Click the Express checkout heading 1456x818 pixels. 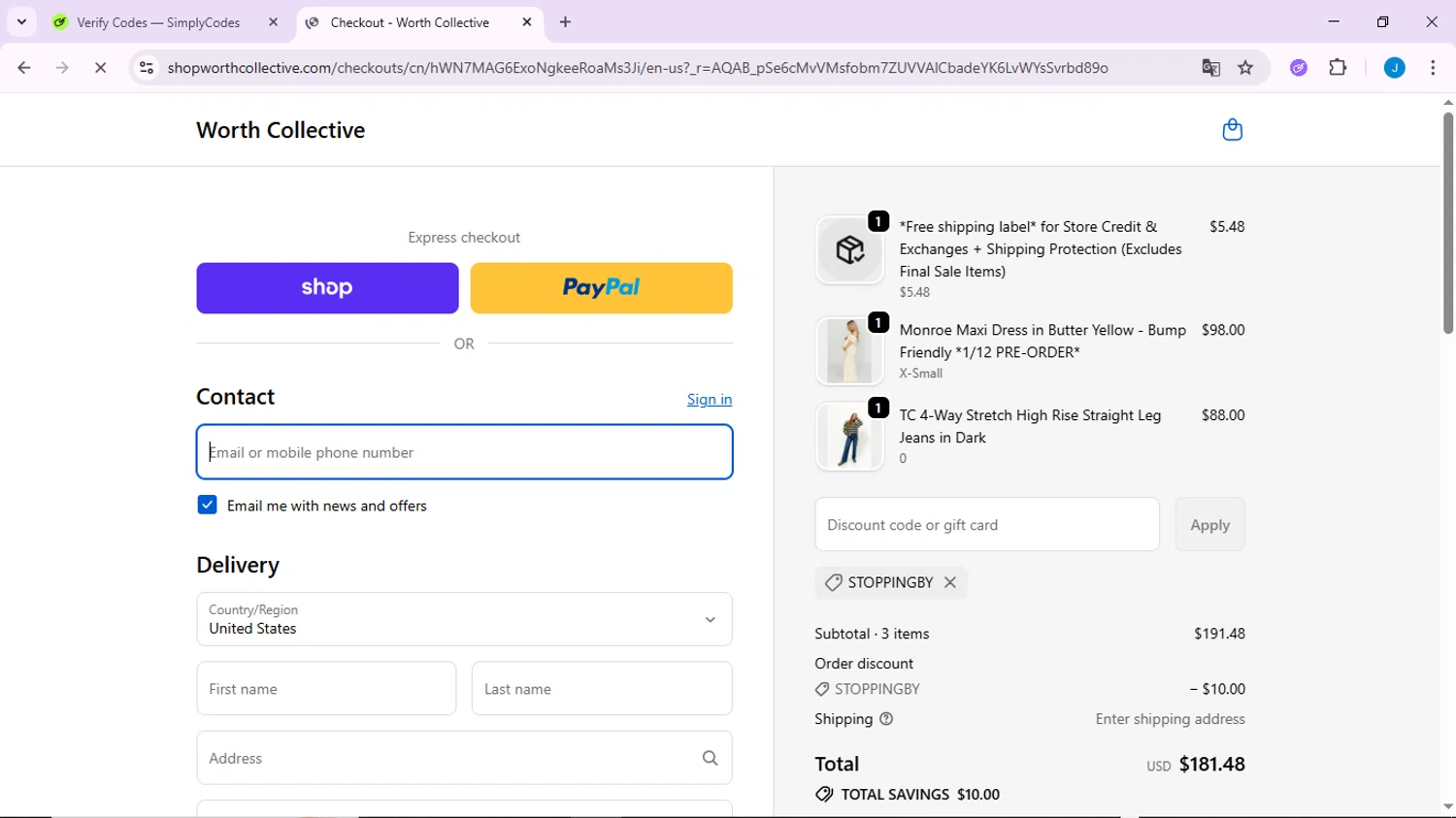(x=464, y=238)
